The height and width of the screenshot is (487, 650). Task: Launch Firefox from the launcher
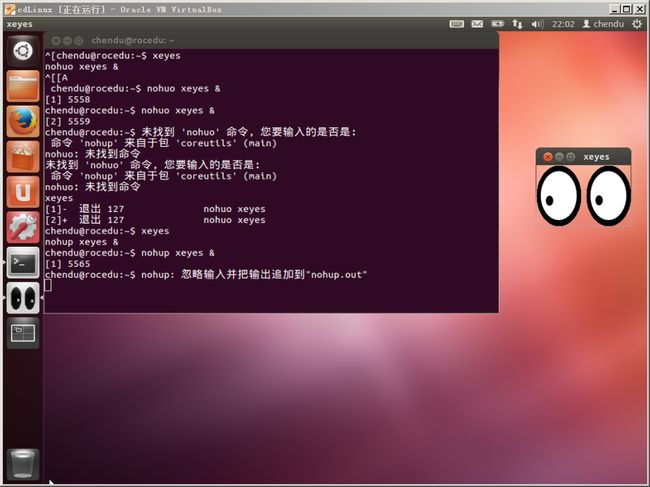pyautogui.click(x=23, y=121)
